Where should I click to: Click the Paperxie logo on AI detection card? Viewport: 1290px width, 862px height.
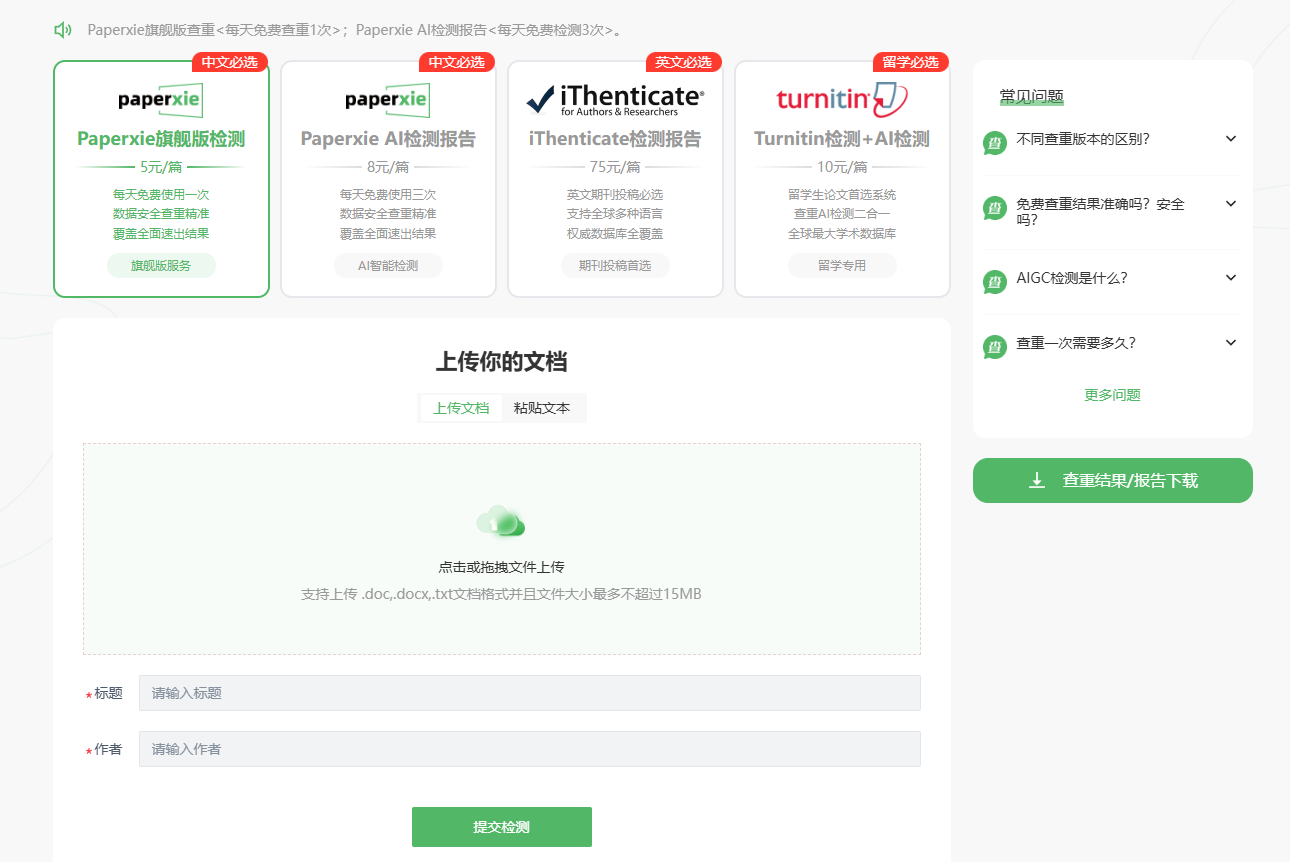388,99
